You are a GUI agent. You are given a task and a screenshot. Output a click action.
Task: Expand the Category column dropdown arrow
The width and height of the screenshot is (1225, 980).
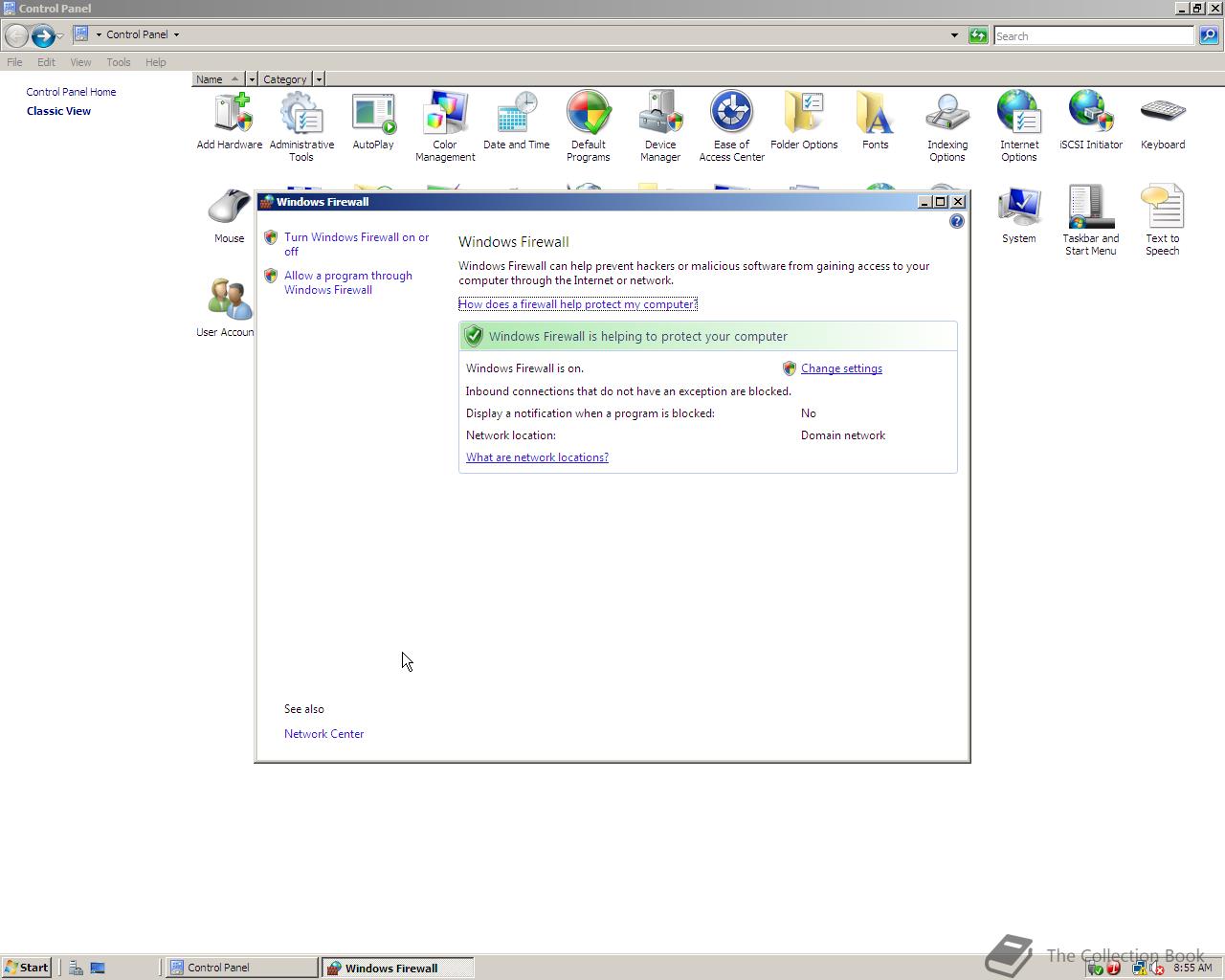coord(319,79)
